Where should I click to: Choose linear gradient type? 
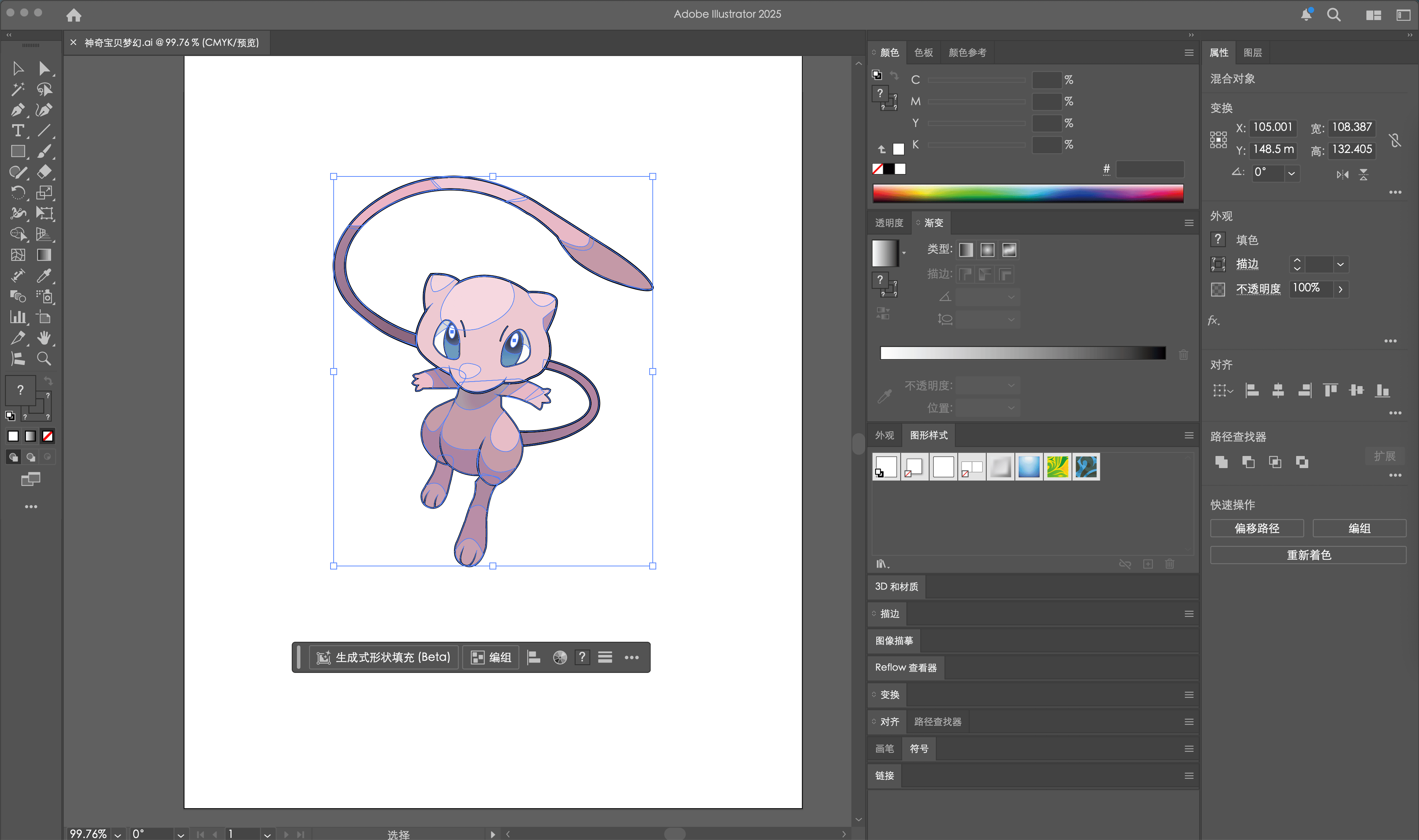(x=966, y=250)
